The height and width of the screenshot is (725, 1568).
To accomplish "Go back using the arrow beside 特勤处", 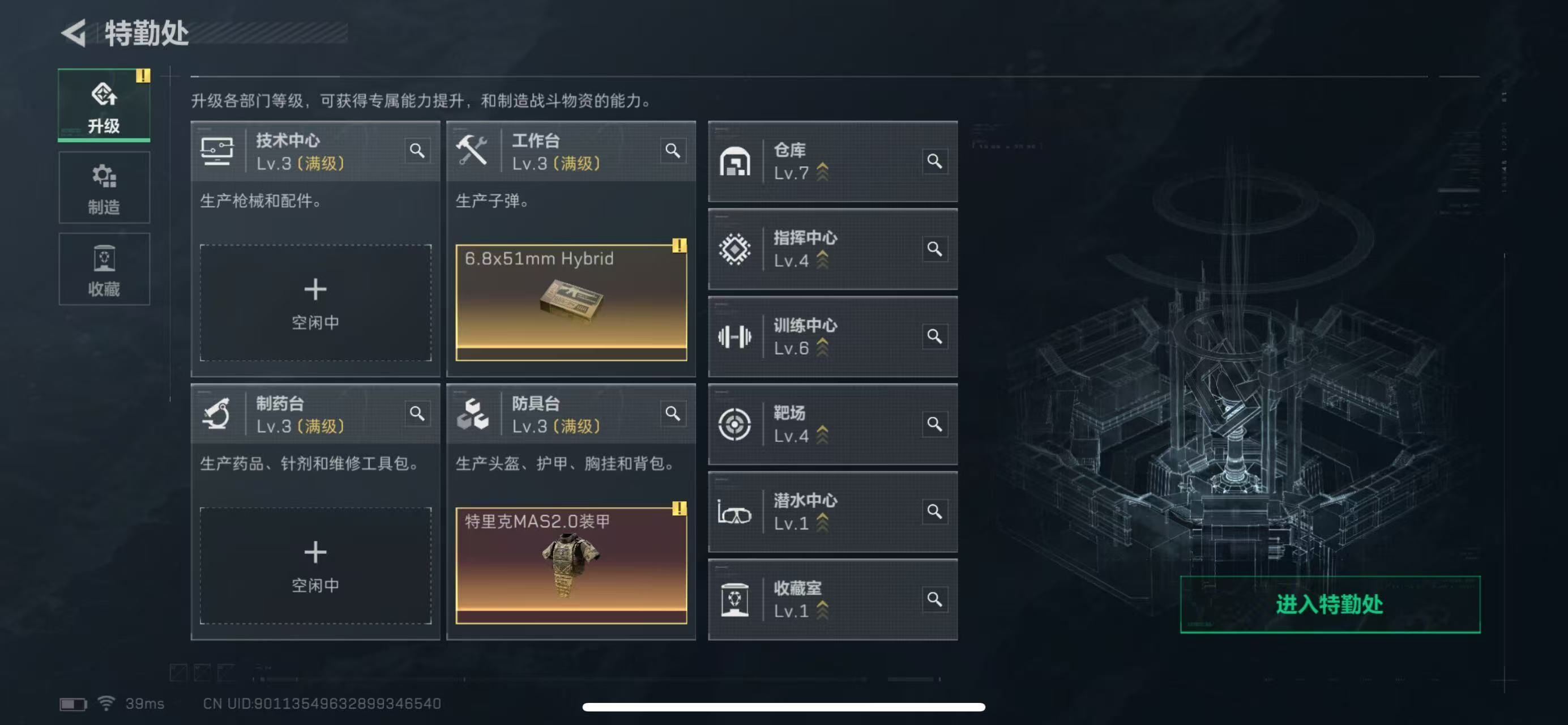I will [x=74, y=33].
